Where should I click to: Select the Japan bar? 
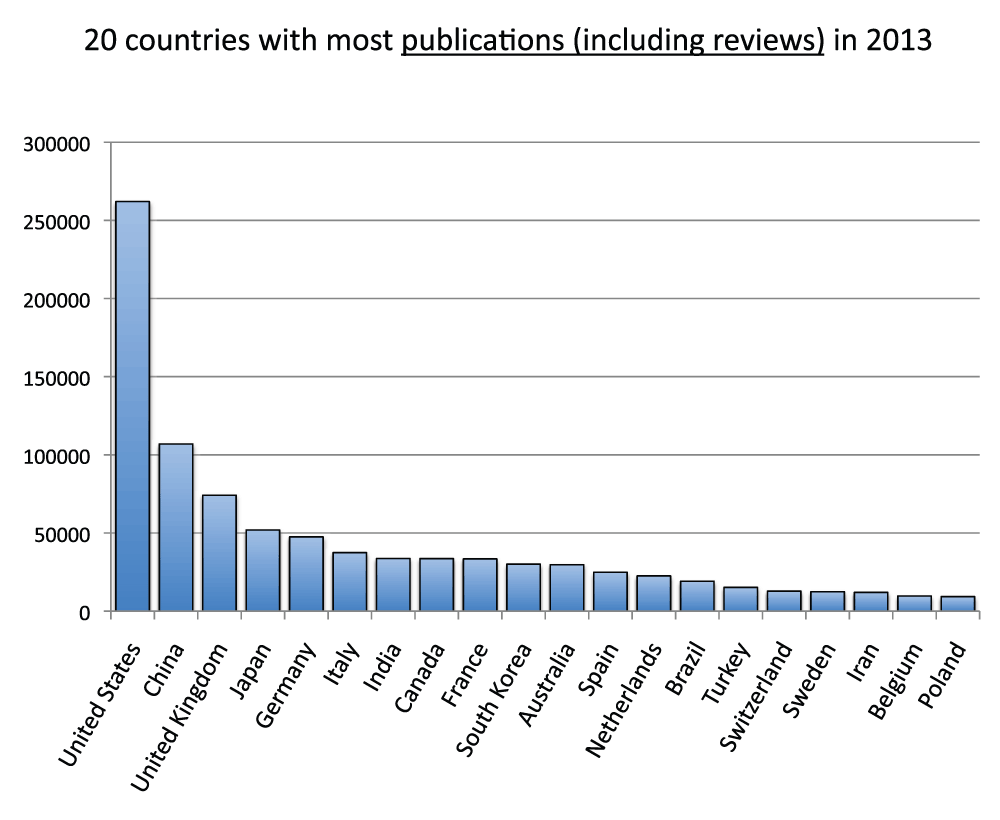tap(263, 570)
